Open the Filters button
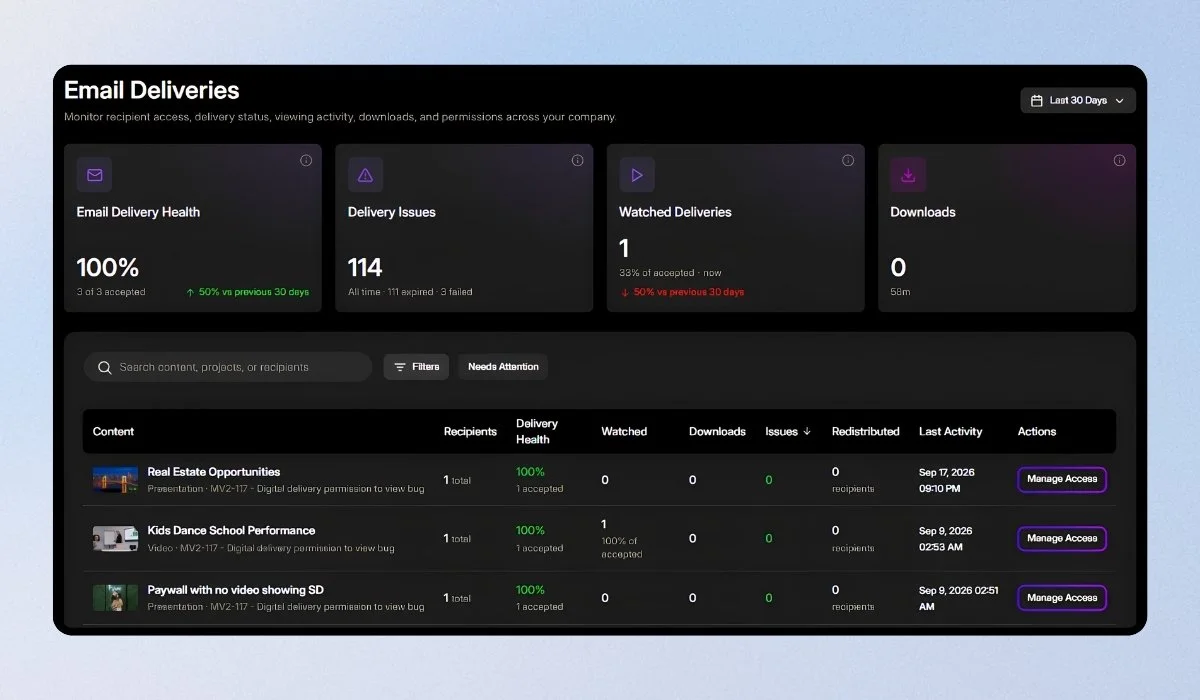 point(416,367)
